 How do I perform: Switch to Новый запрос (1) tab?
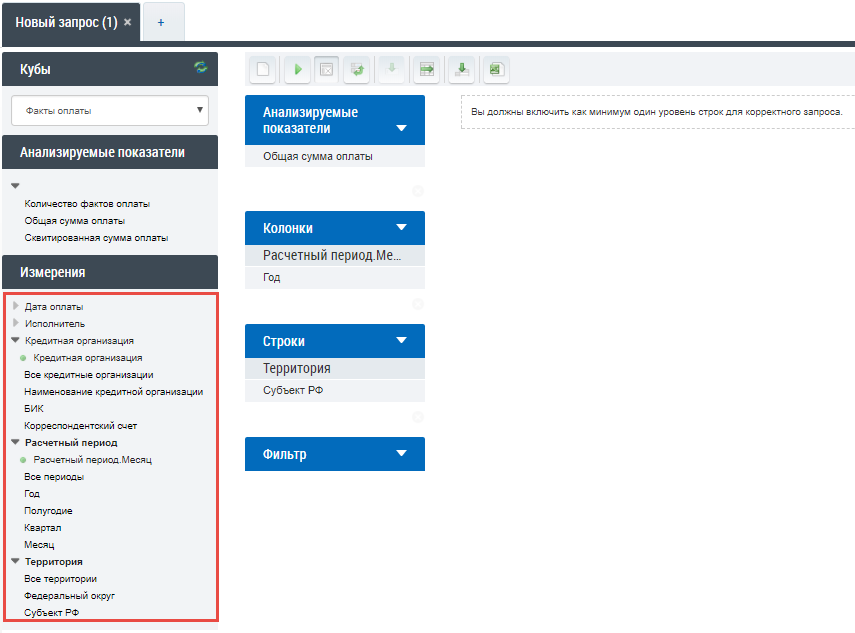pos(66,22)
